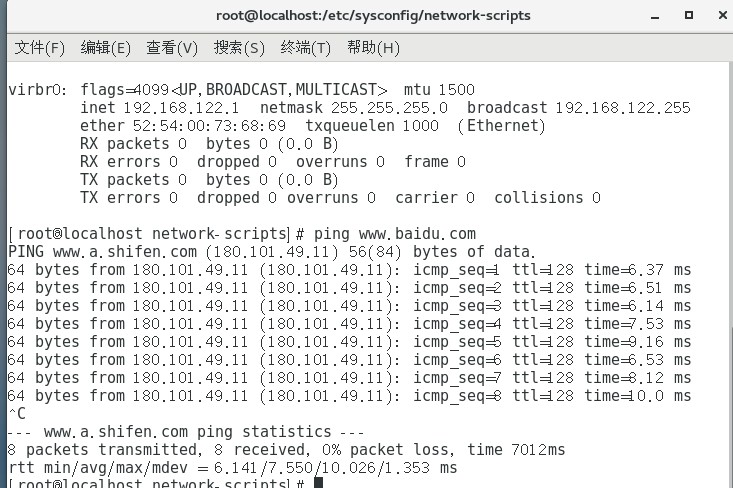
Task: Click the inet 192.168.122.1 address
Action: pos(159,108)
